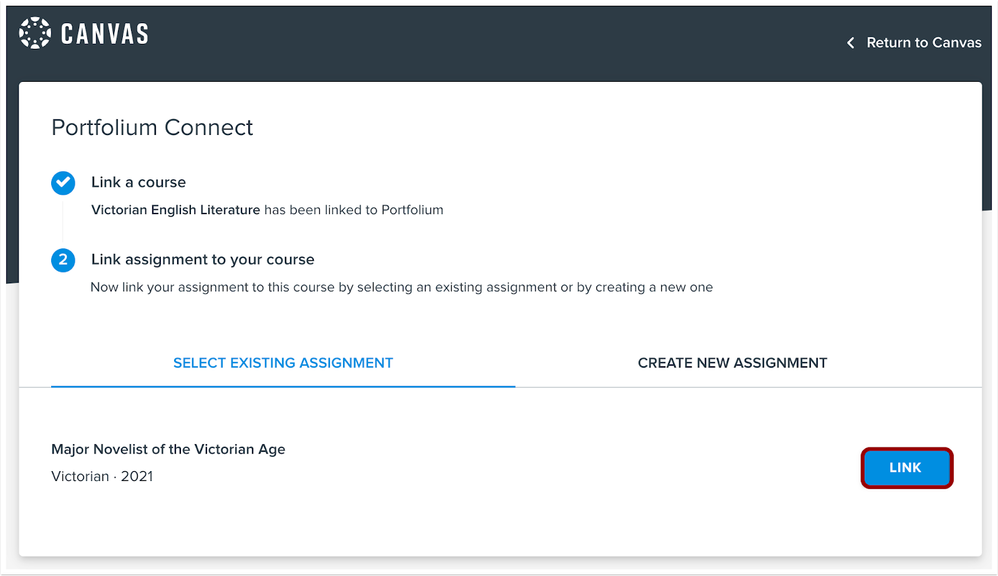Switch to Select Existing Assignment tab

click(x=283, y=363)
